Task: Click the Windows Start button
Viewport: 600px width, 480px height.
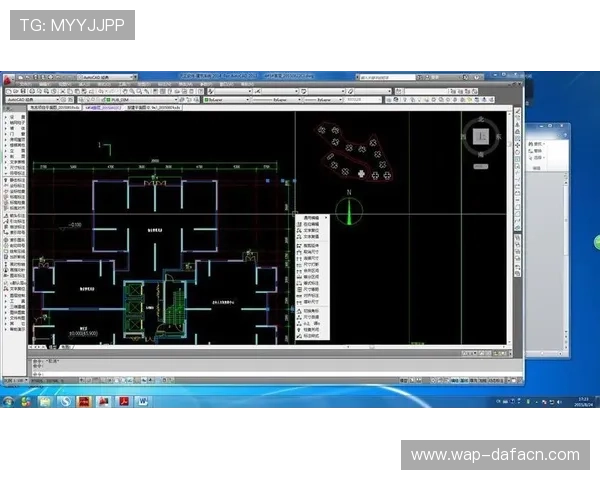Action: coord(9,402)
